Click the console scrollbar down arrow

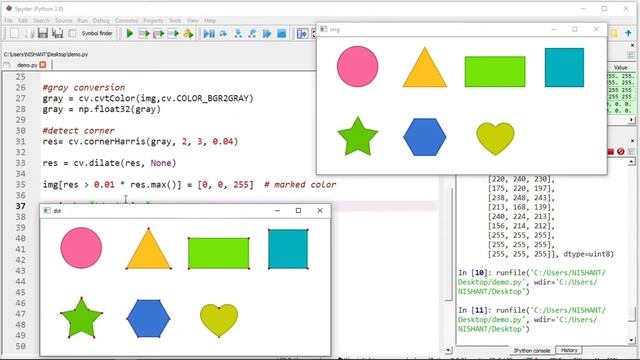click(632, 340)
